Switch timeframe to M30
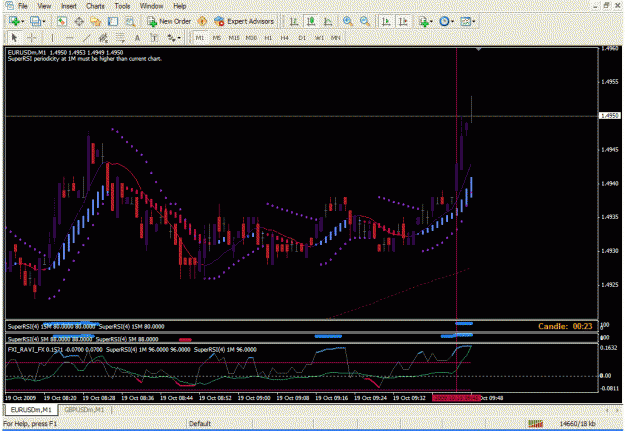Screen dimensions: 625x431 [x=251, y=38]
